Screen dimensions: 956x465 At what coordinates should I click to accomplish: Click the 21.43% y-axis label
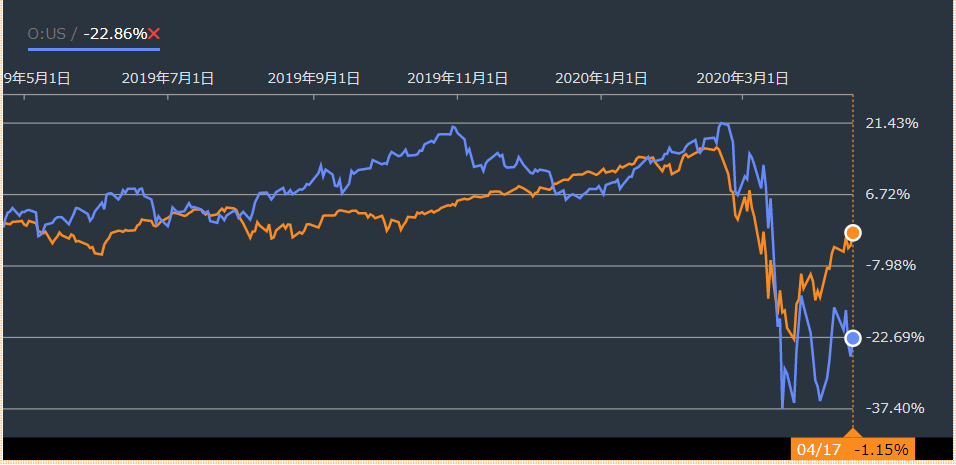(x=892, y=124)
